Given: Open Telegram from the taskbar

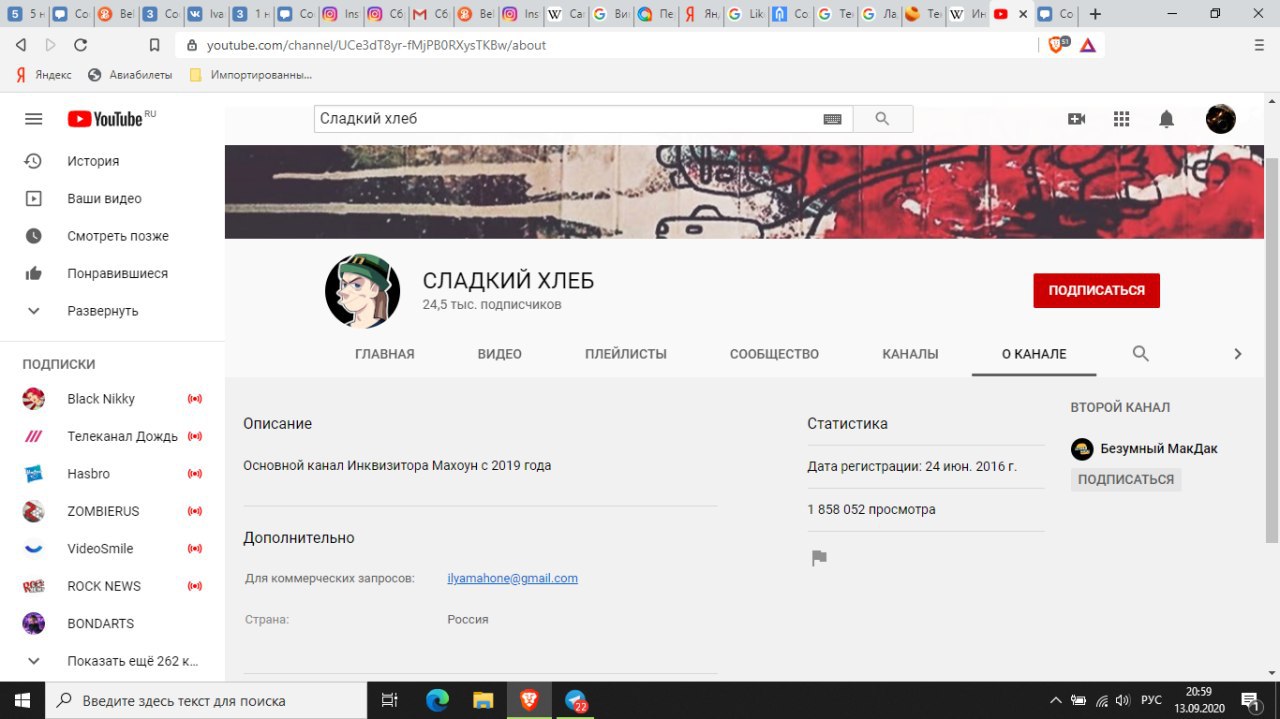Looking at the screenshot, I should click(x=576, y=701).
